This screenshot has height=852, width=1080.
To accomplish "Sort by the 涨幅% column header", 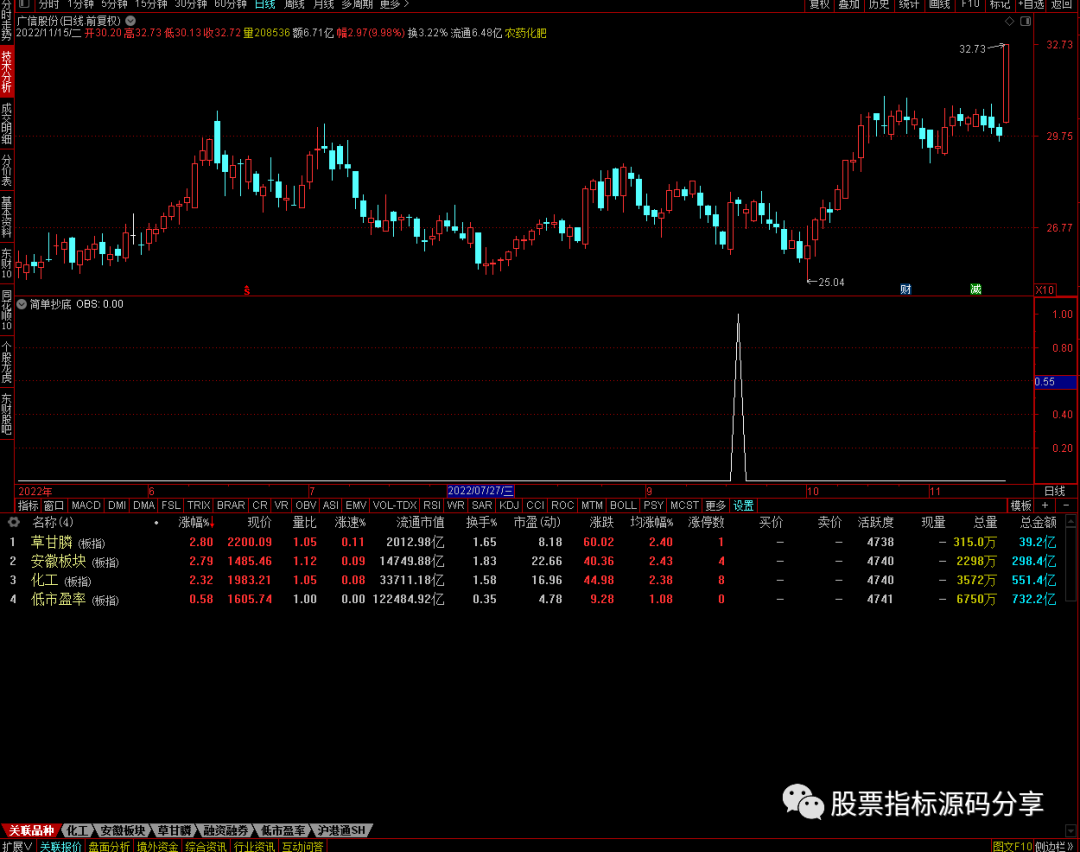I will coord(196,523).
